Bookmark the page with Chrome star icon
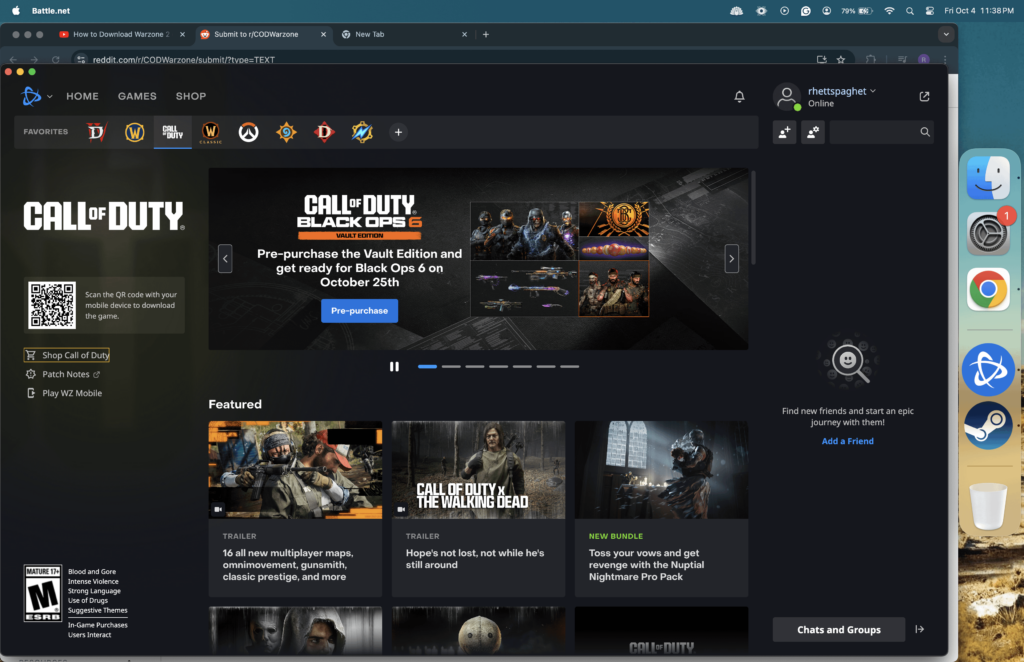Viewport: 1024px width, 662px height. (x=841, y=59)
